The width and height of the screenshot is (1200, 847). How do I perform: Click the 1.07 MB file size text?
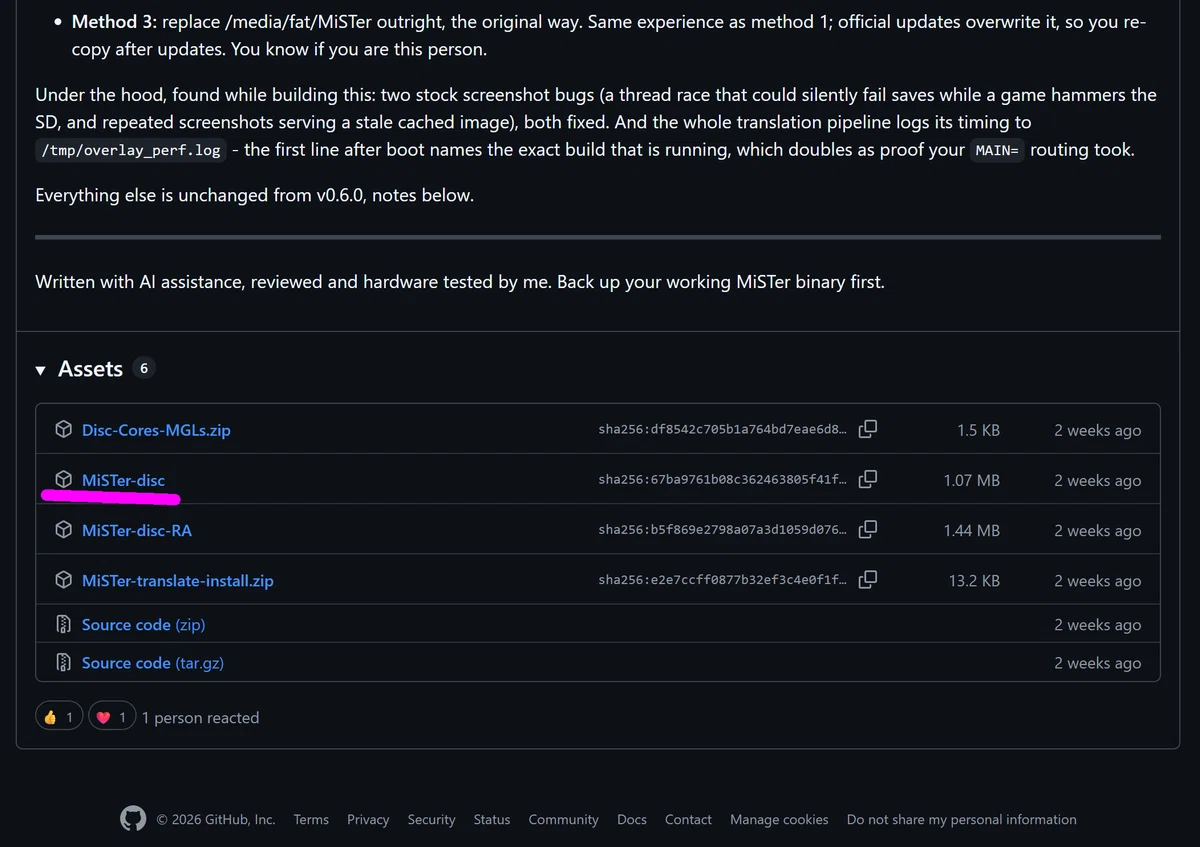(x=972, y=480)
